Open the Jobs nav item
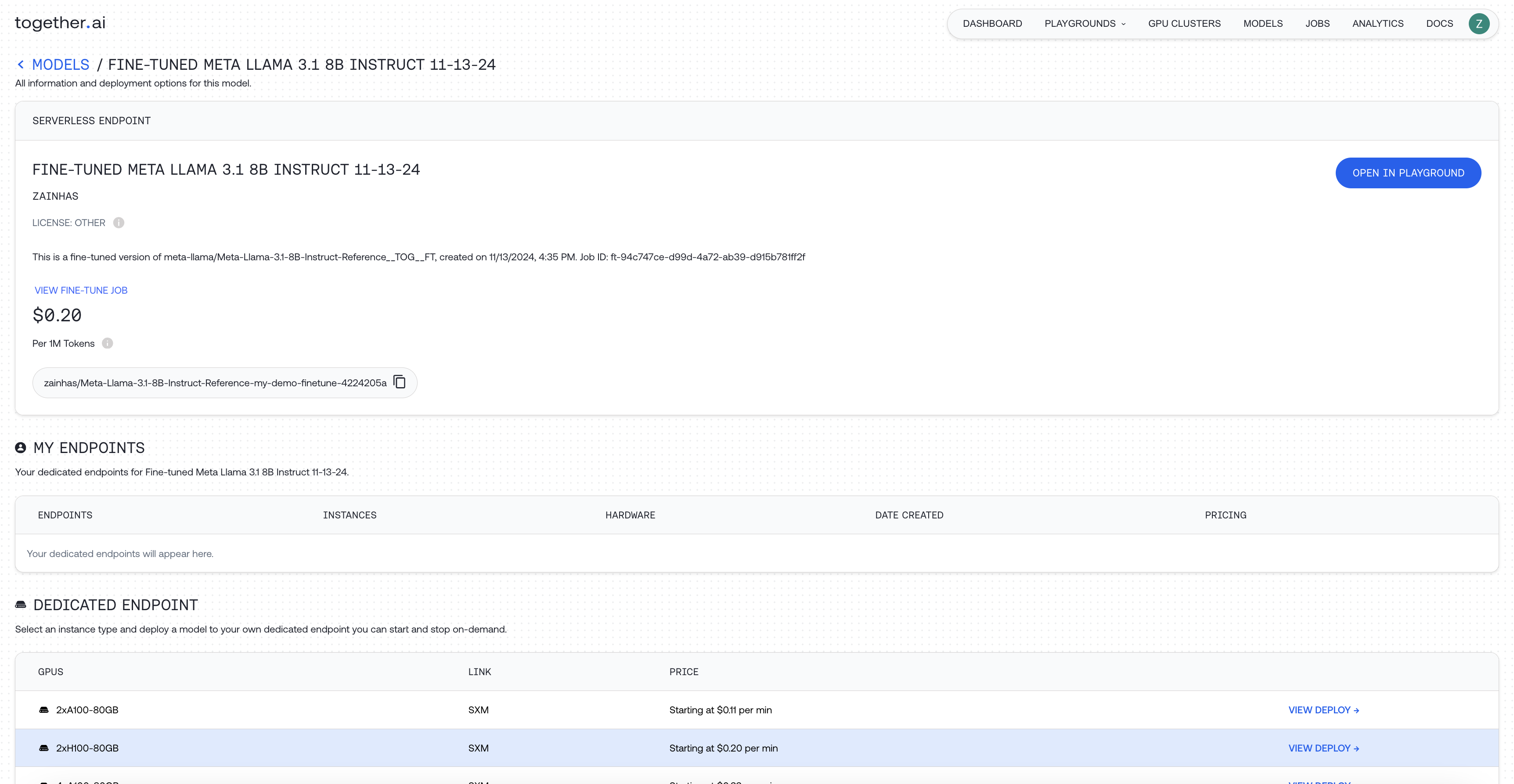This screenshot has width=1514, height=784. click(1317, 24)
